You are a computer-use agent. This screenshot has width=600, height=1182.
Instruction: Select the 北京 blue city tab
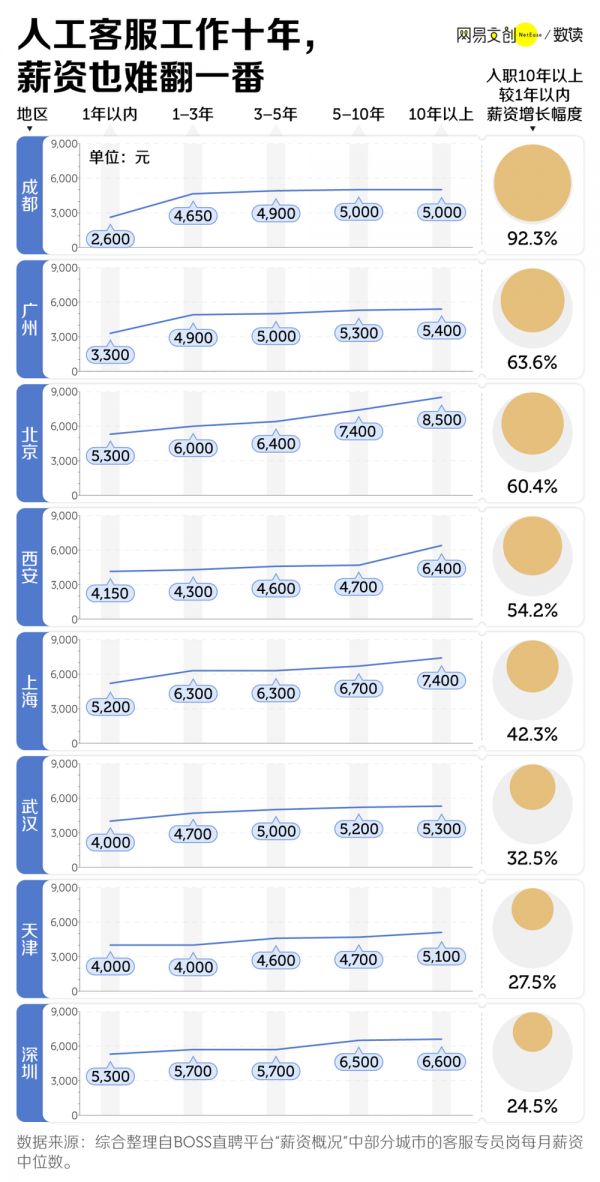pos(30,442)
